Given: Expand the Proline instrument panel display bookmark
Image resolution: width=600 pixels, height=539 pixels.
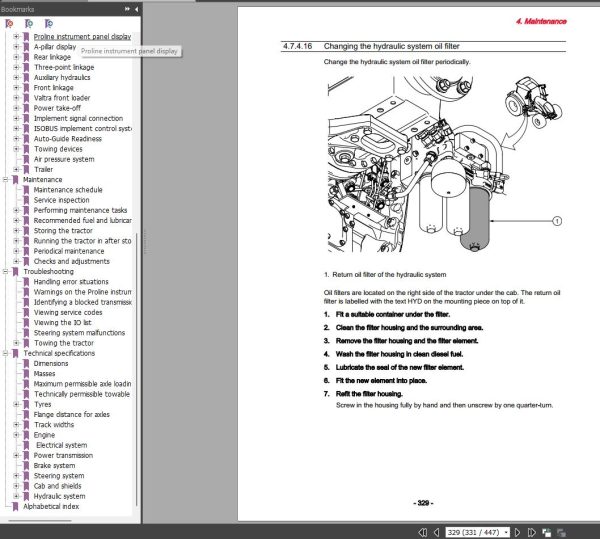Looking at the screenshot, I should [16, 37].
